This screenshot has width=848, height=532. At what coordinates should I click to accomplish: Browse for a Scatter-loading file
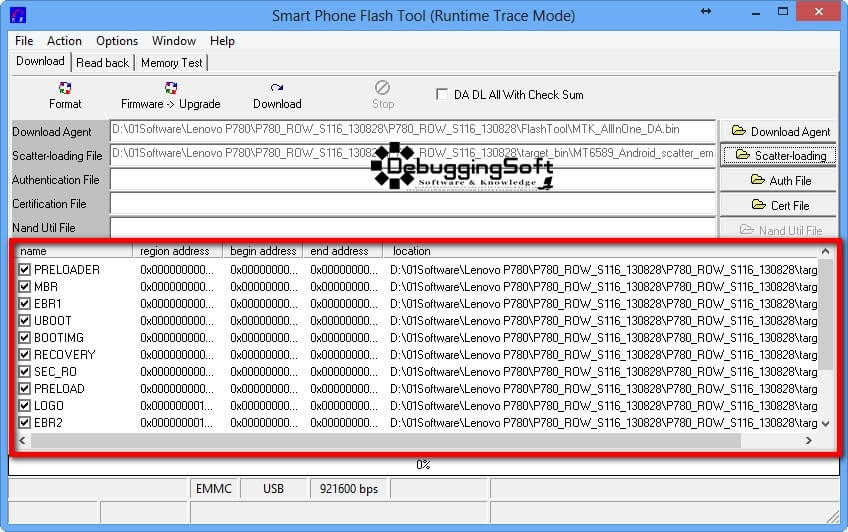[779, 155]
